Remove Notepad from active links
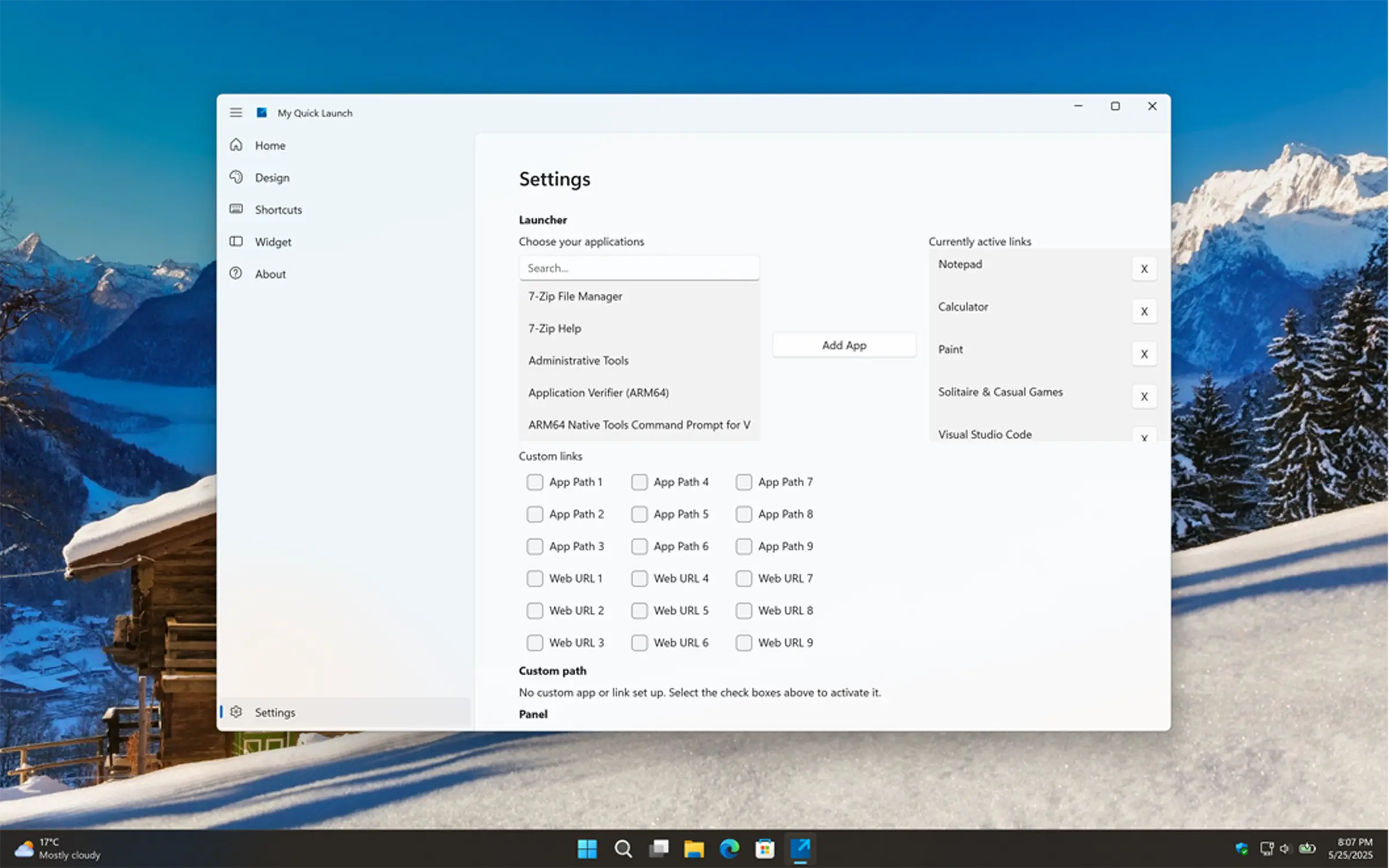The image size is (1389, 868). 1144,269
